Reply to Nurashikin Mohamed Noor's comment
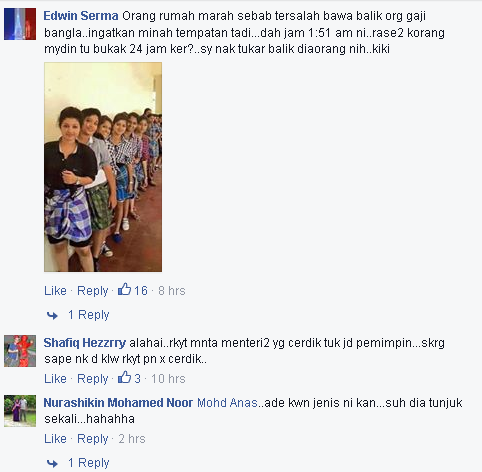The image size is (482, 472). [93, 439]
